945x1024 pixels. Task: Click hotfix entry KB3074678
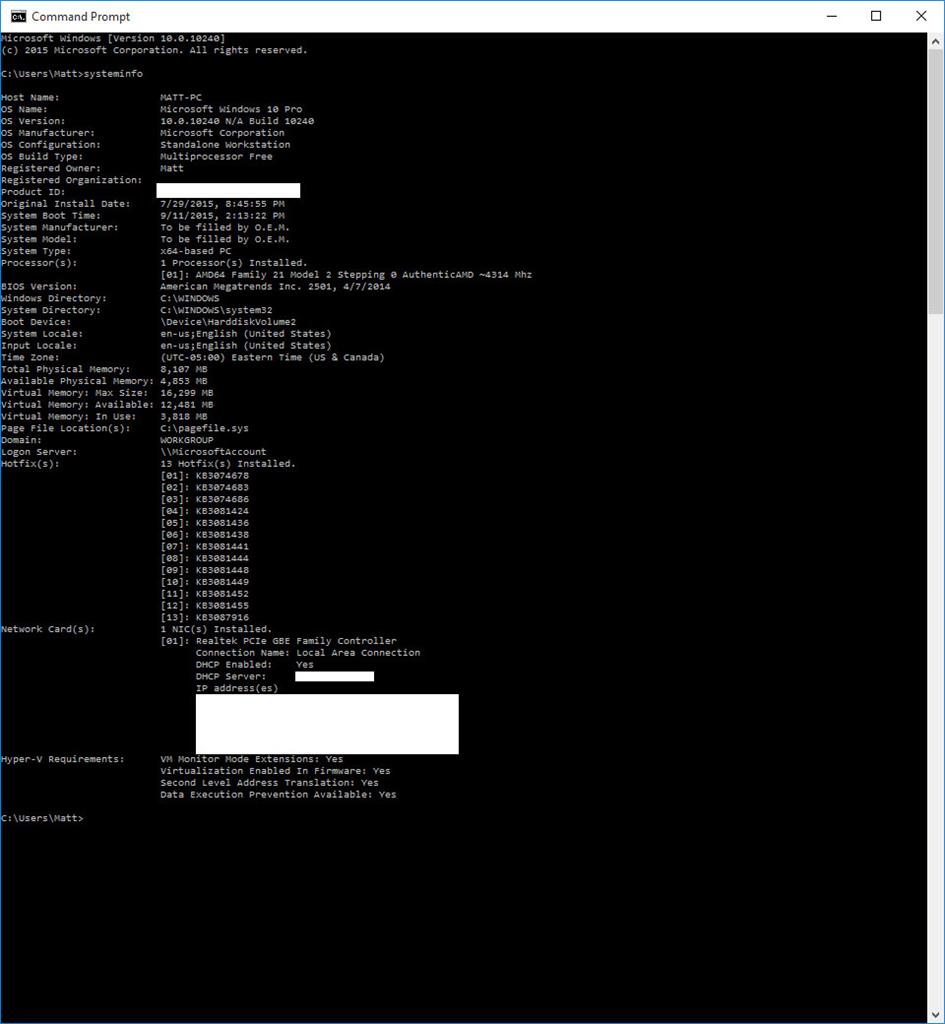pyautogui.click(x=204, y=475)
